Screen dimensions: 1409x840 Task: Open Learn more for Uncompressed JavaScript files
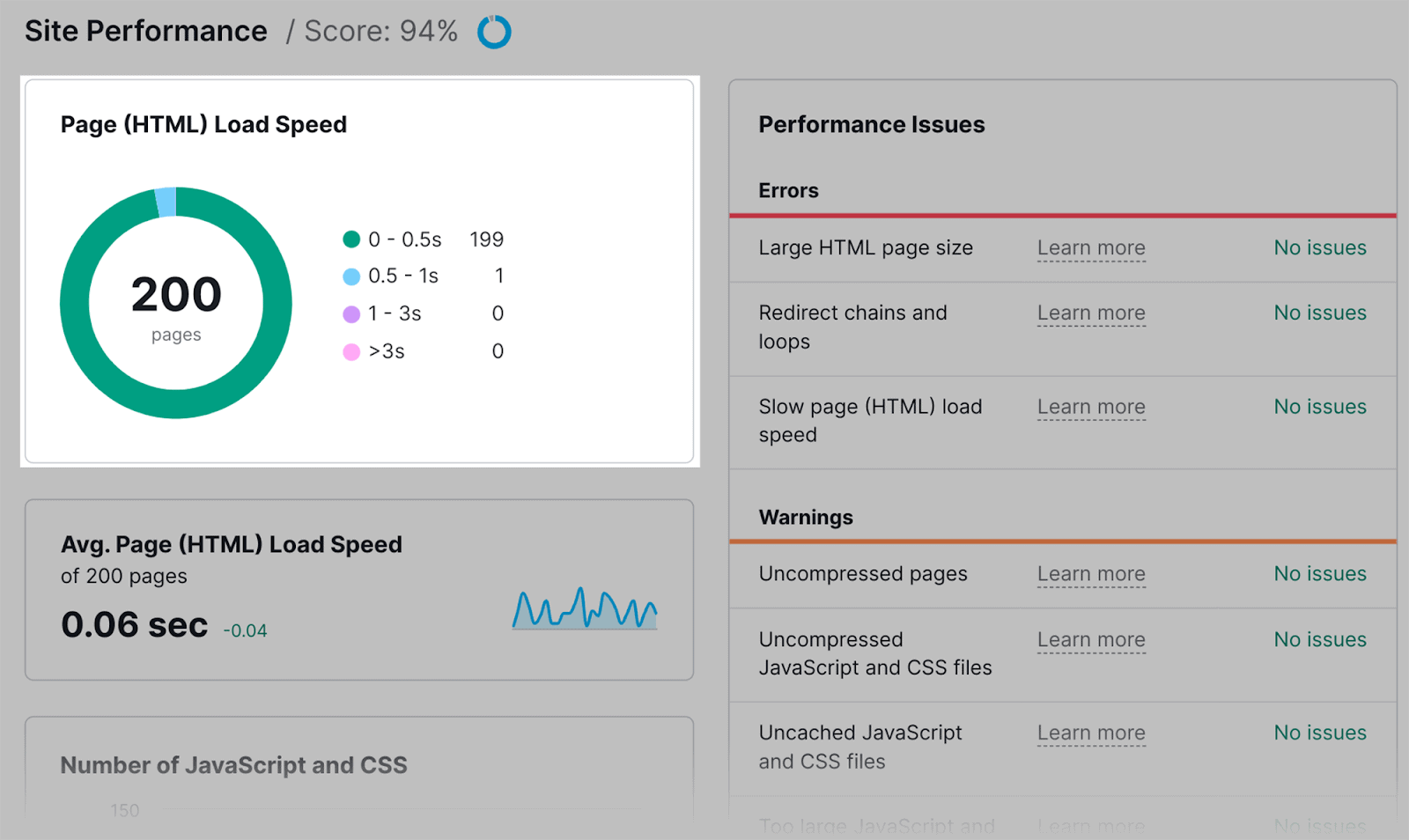click(1090, 640)
